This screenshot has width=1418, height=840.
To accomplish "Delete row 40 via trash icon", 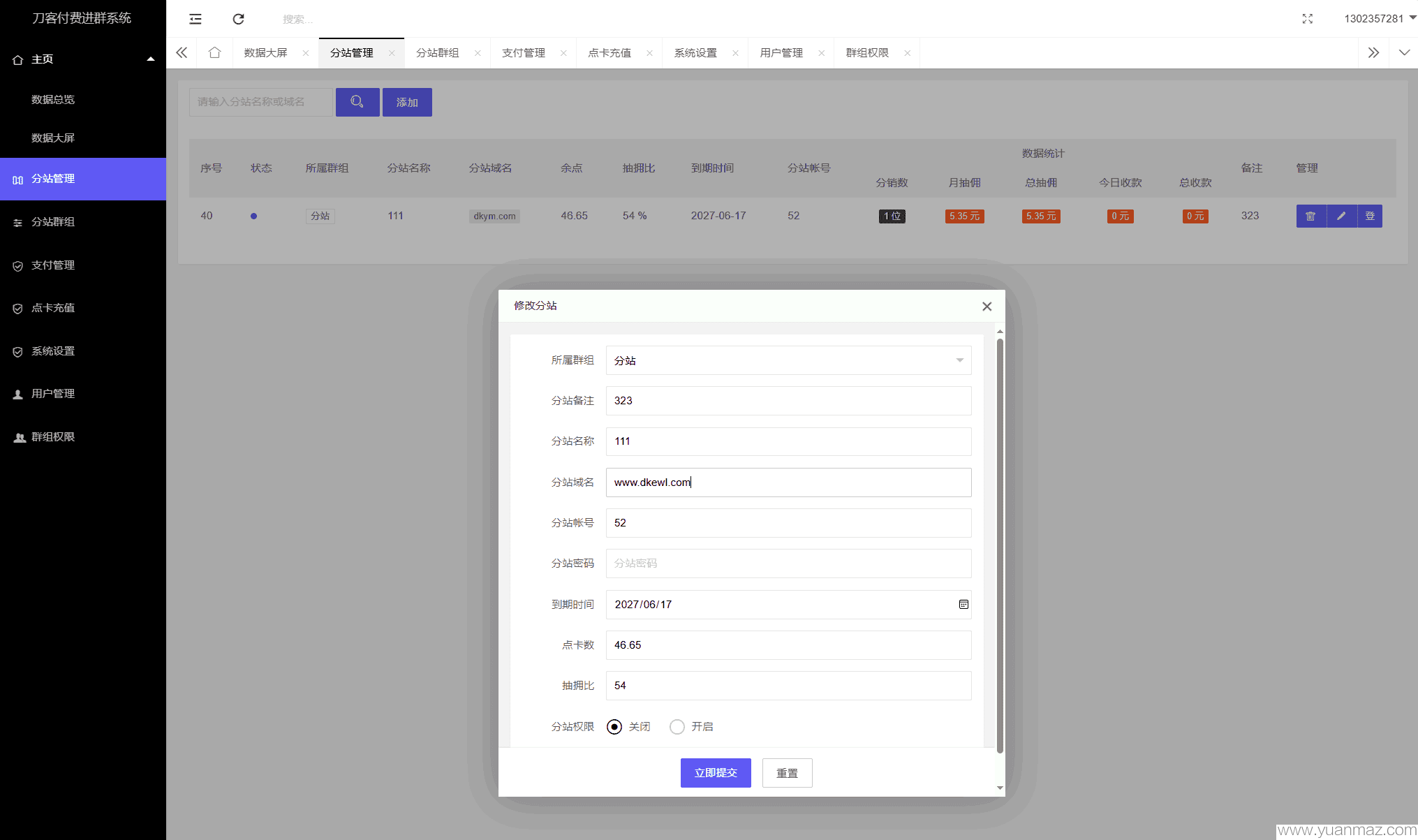I will pyautogui.click(x=1310, y=216).
